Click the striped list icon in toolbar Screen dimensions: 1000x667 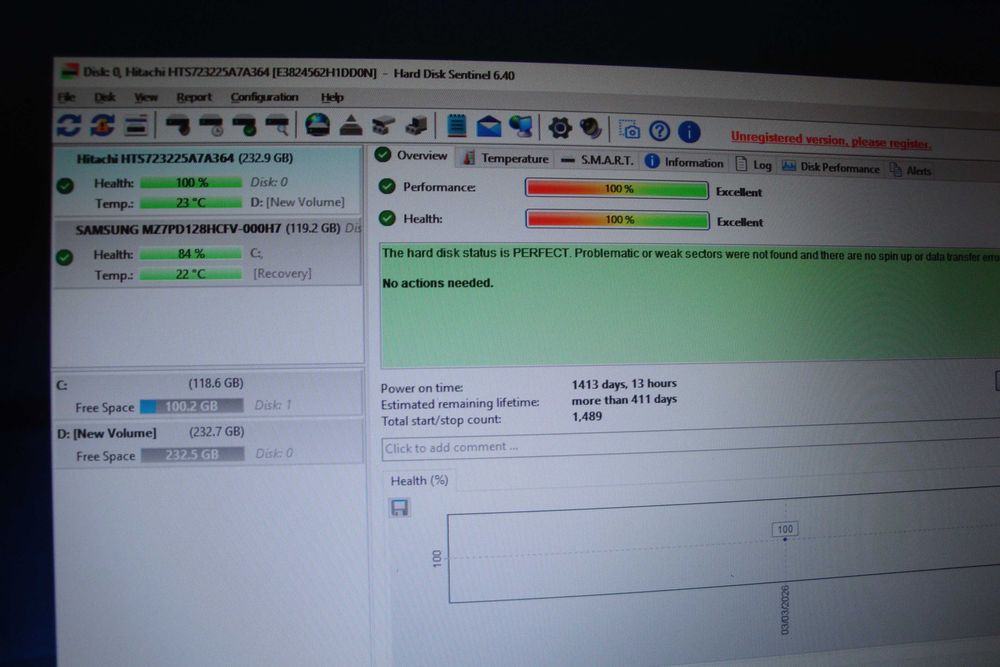pos(136,126)
